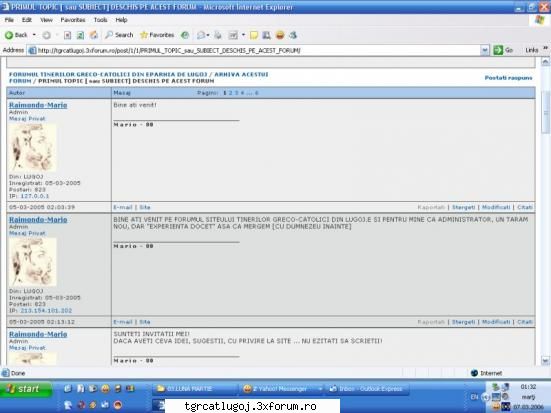The height and width of the screenshot is (413, 551).
Task: Switch to Inbox - Outlook Express taskbar button
Action: pyautogui.click(x=368, y=389)
